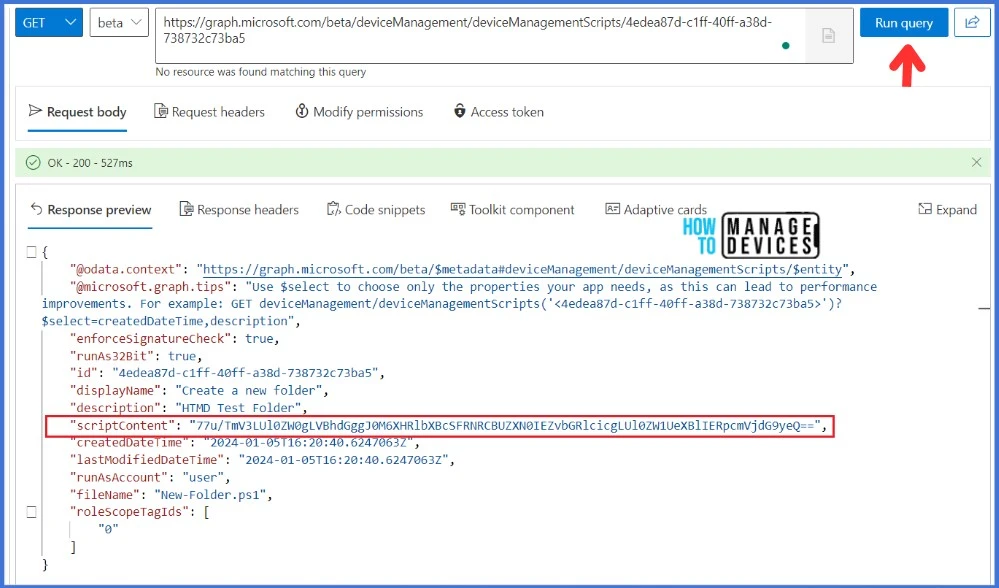
Task: Click the Request body send icon
Action: tap(36, 111)
